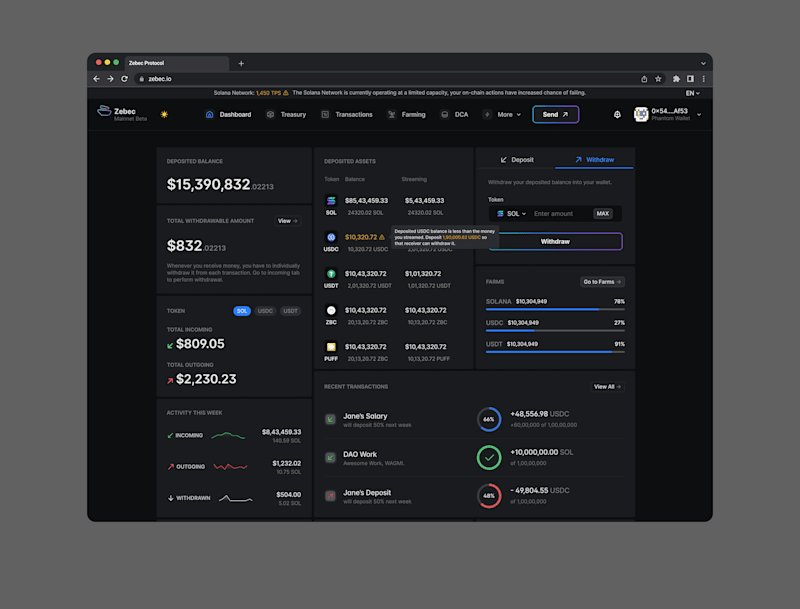Click the SOL token icon in deposited assets
The width and height of the screenshot is (800, 609).
[331, 200]
